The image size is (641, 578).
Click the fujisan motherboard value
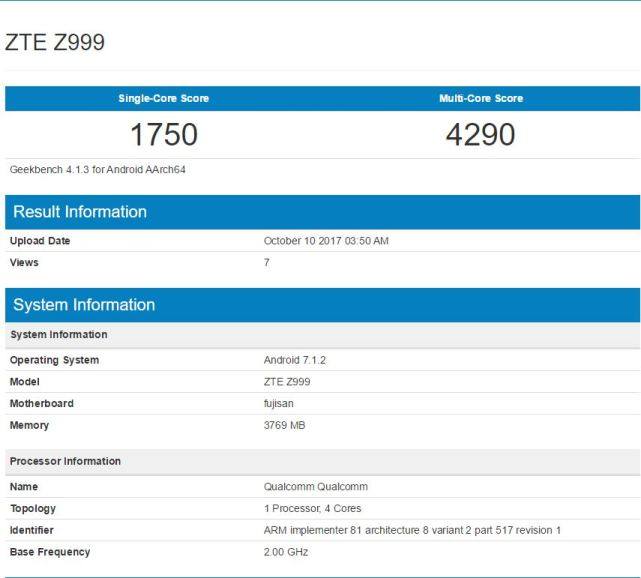click(x=278, y=403)
